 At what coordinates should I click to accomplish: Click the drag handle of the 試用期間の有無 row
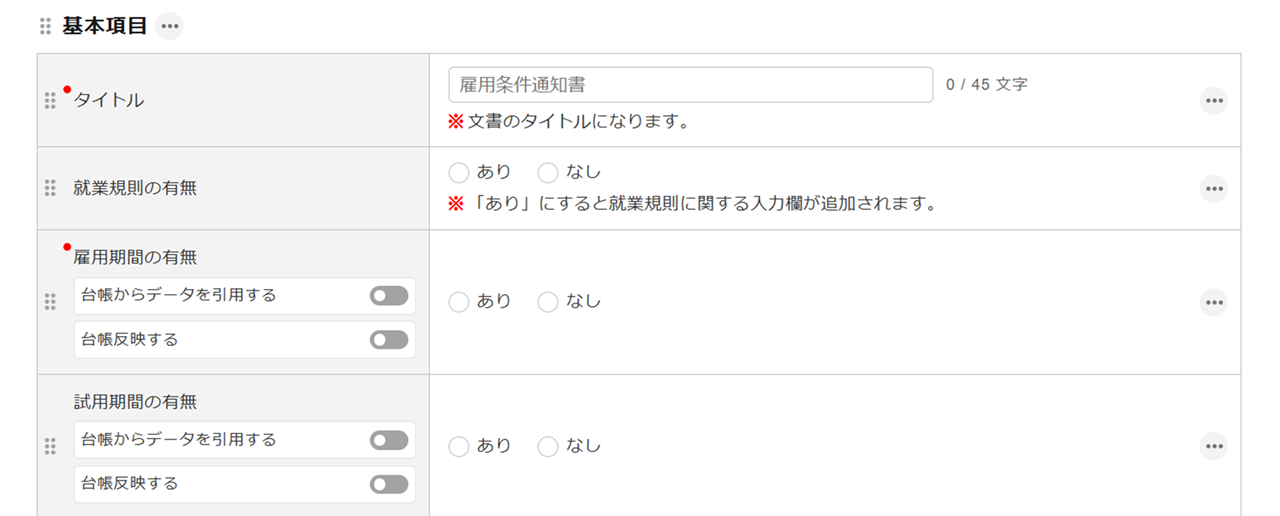click(50, 446)
